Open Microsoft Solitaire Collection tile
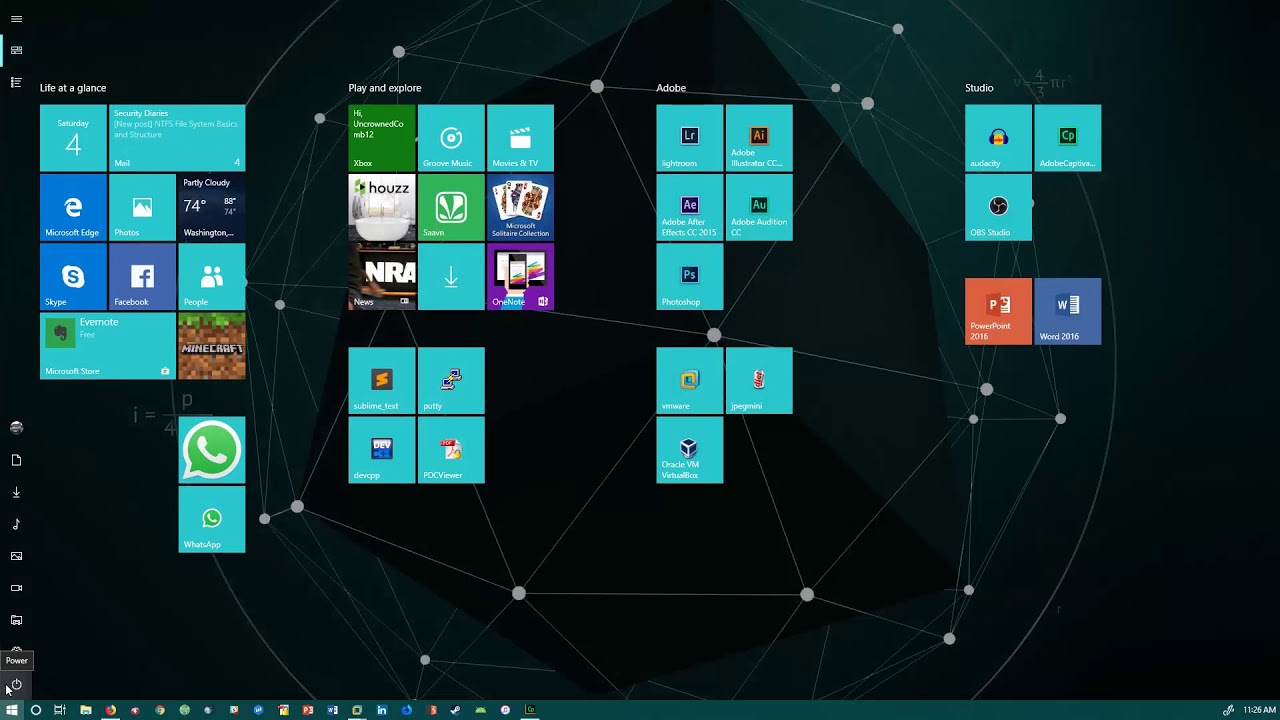The height and width of the screenshot is (720, 1280). (x=520, y=207)
